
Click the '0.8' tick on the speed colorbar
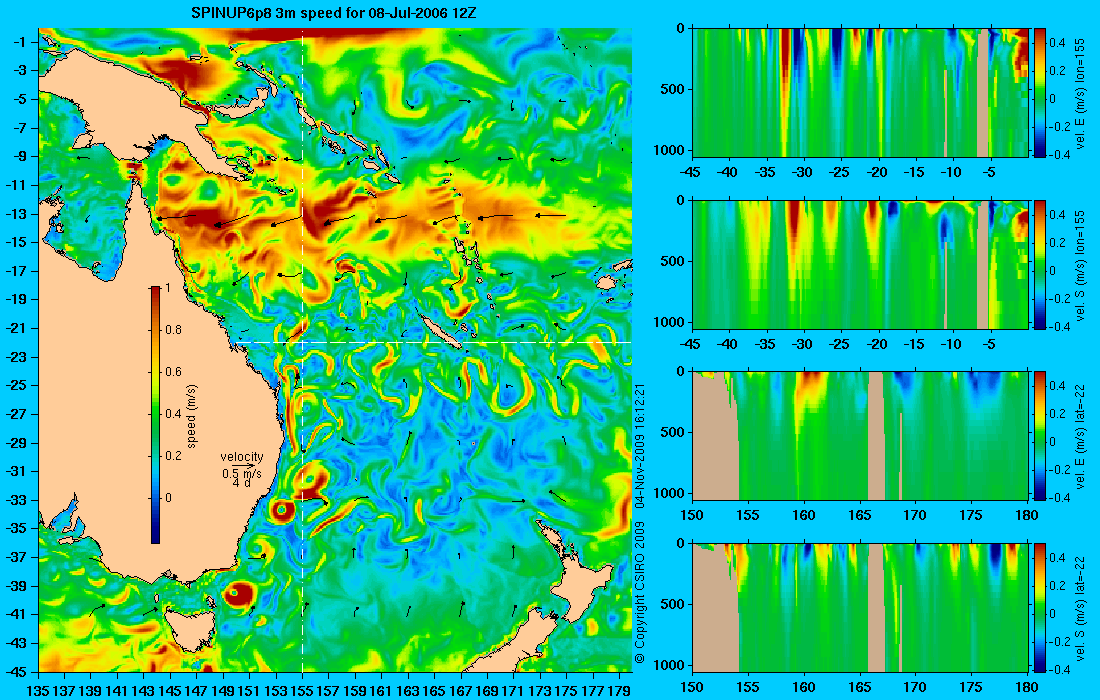pyautogui.click(x=173, y=330)
